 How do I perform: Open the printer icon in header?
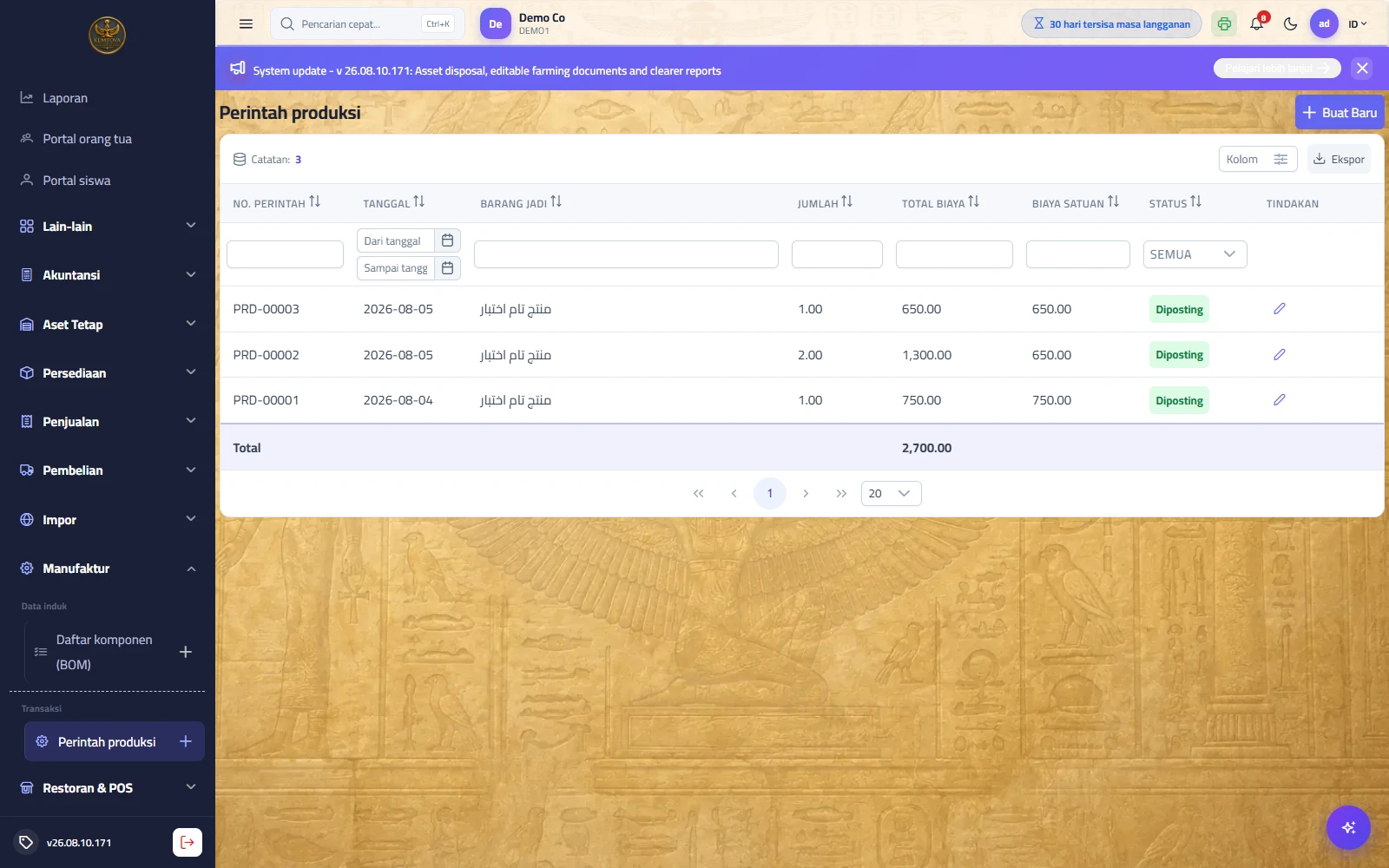click(x=1224, y=24)
